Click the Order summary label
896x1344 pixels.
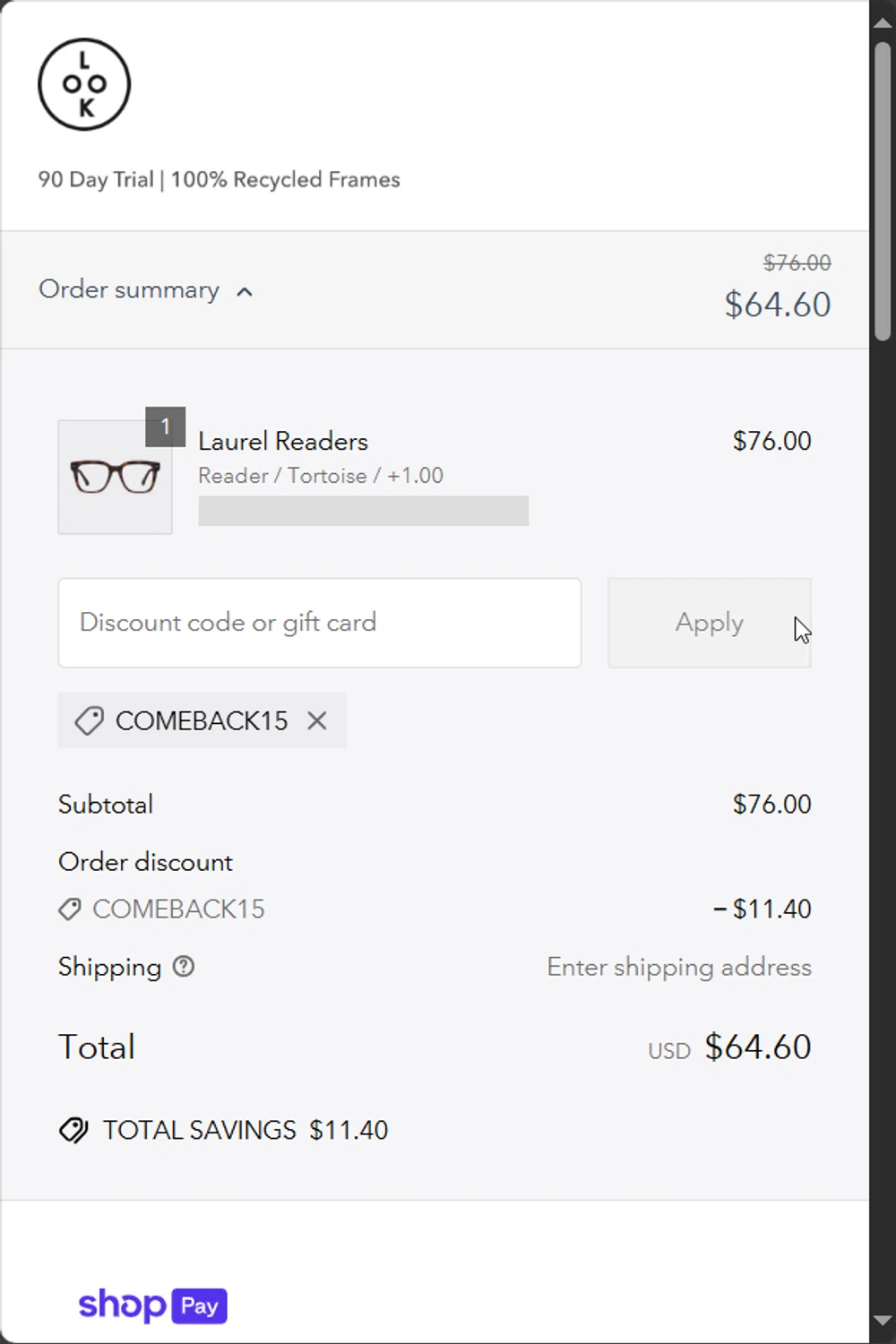coord(129,289)
